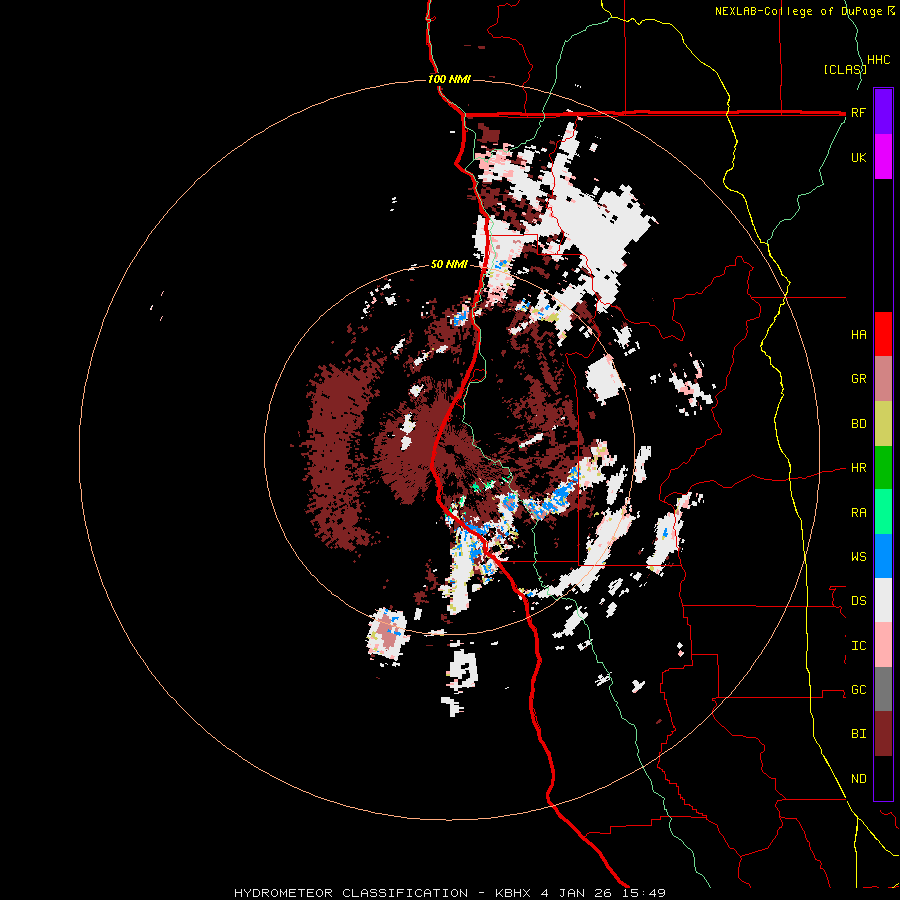
Task: Click the red HA legend color swatch
Action: (883, 334)
